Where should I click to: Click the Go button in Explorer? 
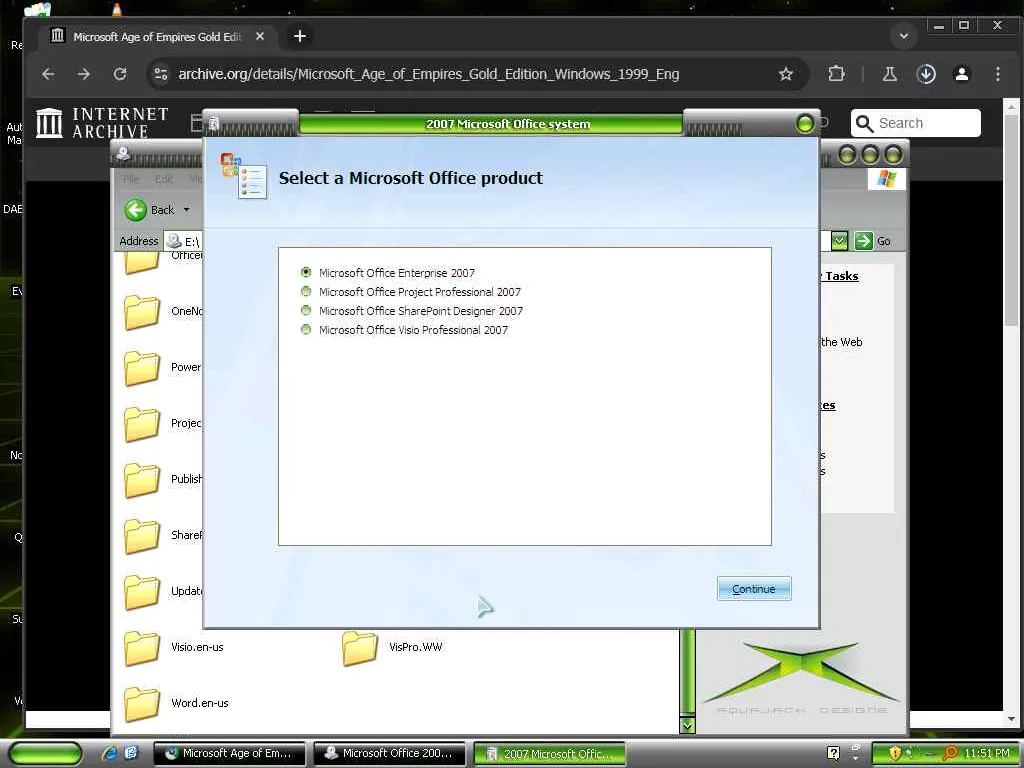(872, 241)
